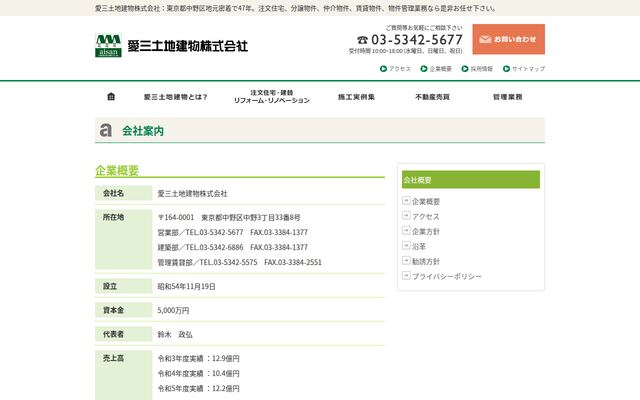The width and height of the screenshot is (640, 400).
Task: Open the orange お問い合わせ button
Action: point(509,39)
